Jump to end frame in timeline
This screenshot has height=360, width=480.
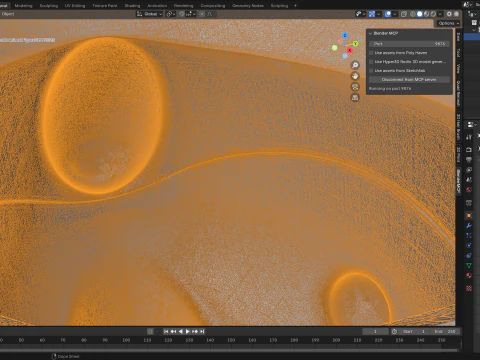pos(202,331)
